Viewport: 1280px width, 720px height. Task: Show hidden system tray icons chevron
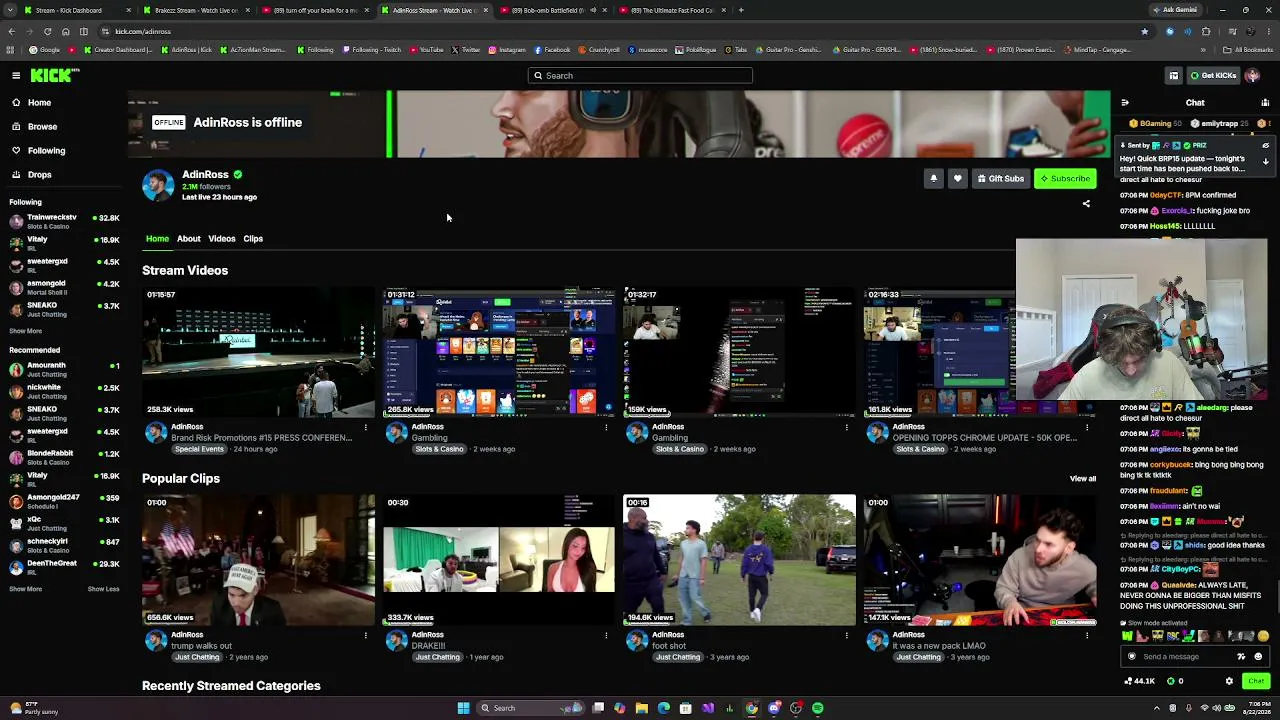(1158, 708)
